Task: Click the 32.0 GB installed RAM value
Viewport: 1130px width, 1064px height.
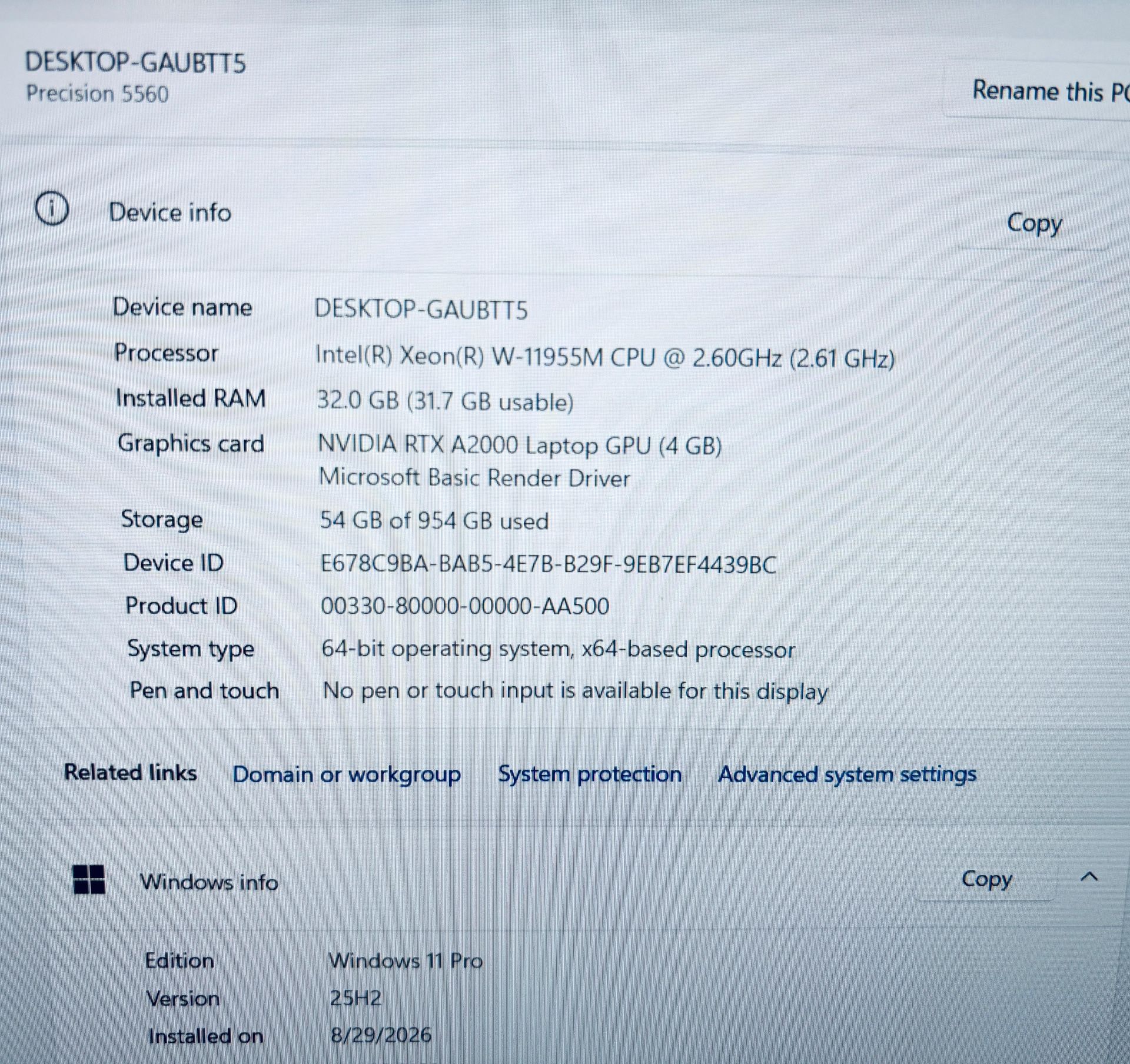Action: tap(445, 401)
